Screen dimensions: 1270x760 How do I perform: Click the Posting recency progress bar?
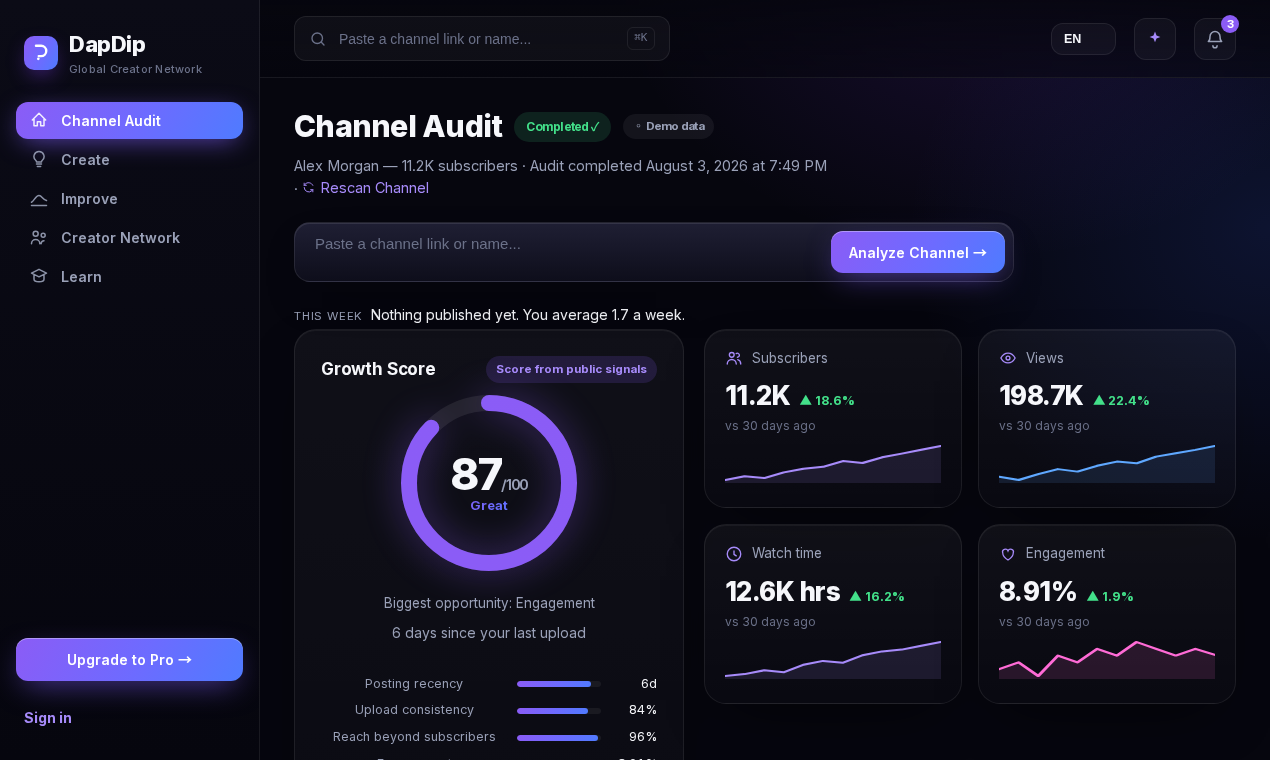pyautogui.click(x=559, y=684)
